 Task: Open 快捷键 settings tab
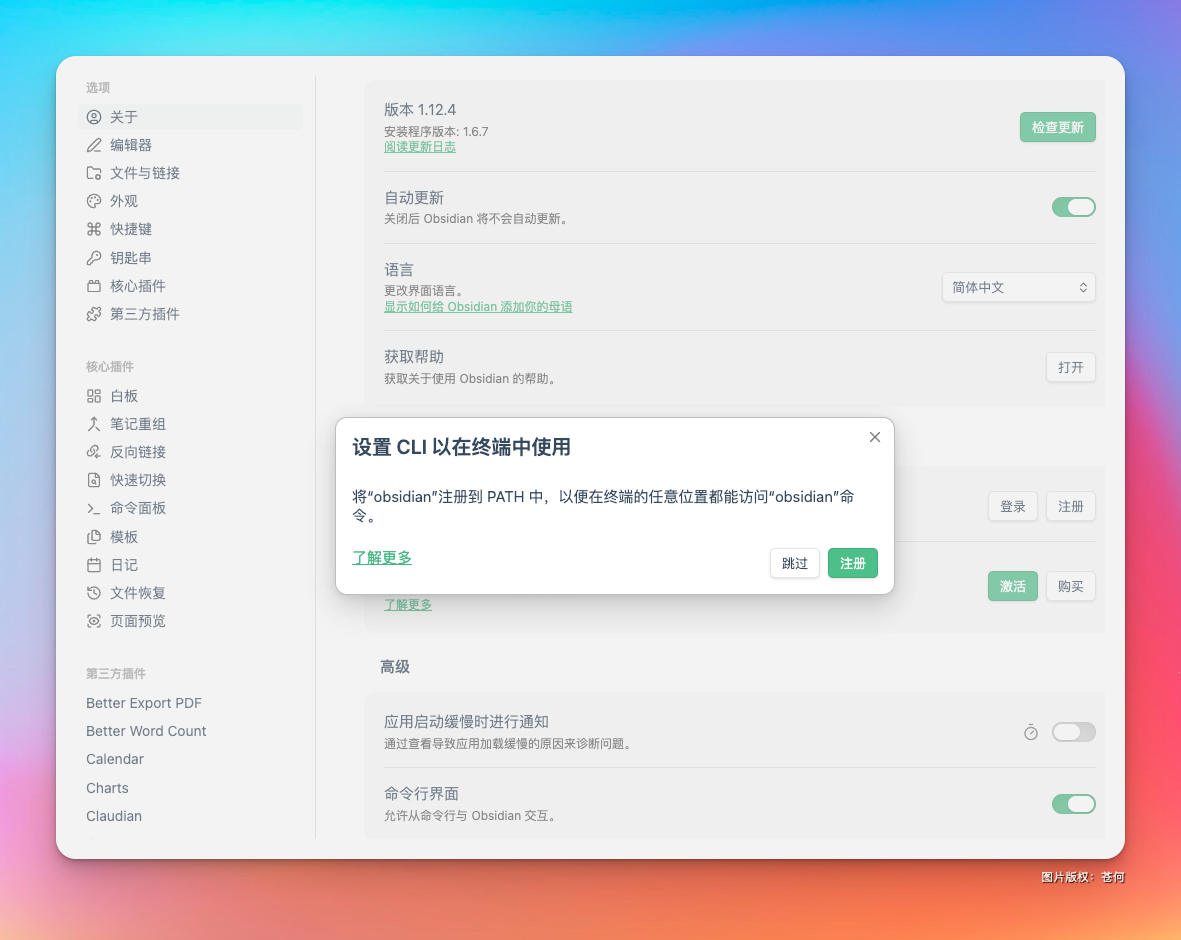coord(131,229)
